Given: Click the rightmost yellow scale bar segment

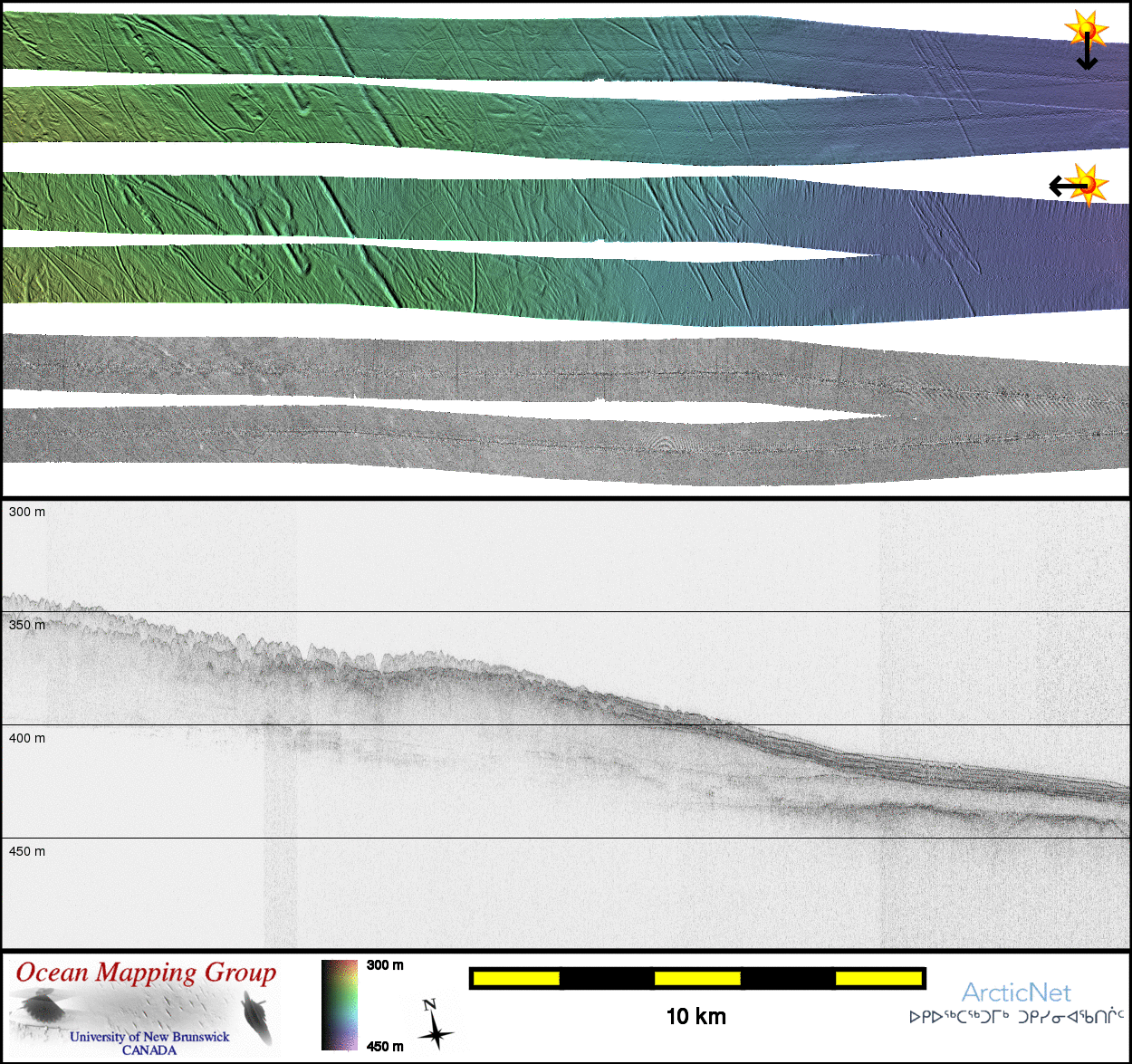Looking at the screenshot, I should 878,978.
